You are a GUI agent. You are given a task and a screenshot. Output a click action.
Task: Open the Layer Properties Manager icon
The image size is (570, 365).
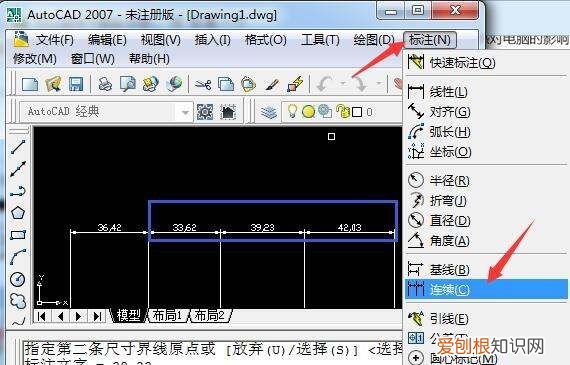point(269,112)
